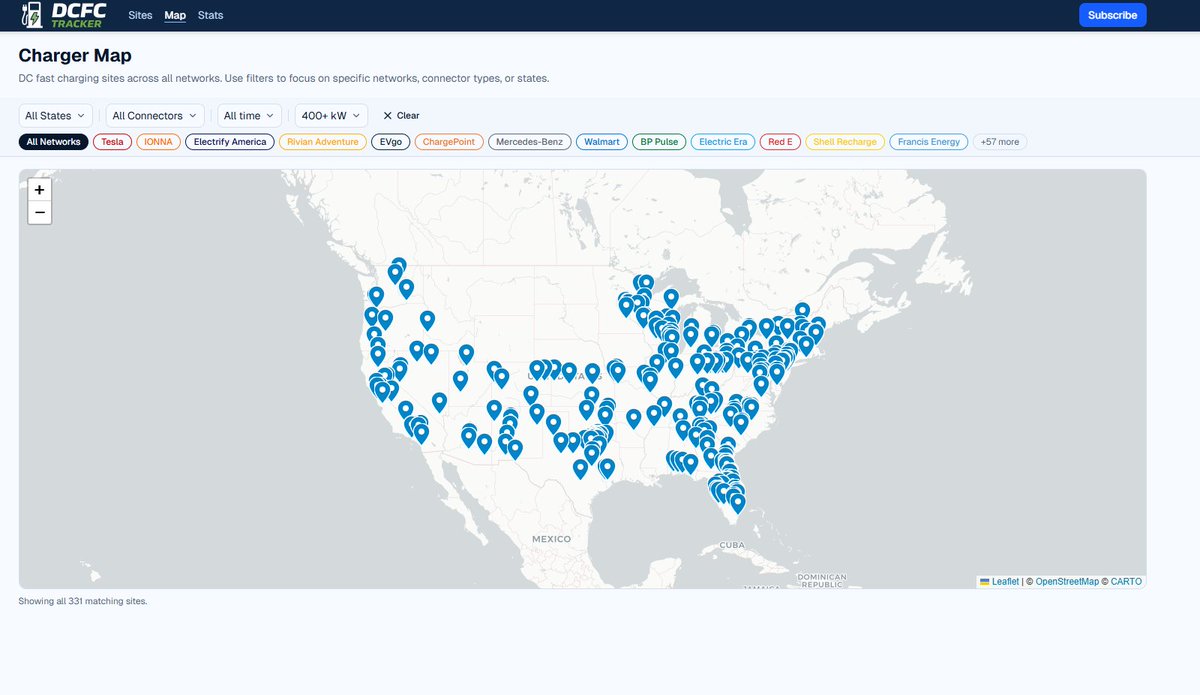The width and height of the screenshot is (1200, 695).
Task: Open the 400+ kW power dropdown
Action: tap(331, 116)
